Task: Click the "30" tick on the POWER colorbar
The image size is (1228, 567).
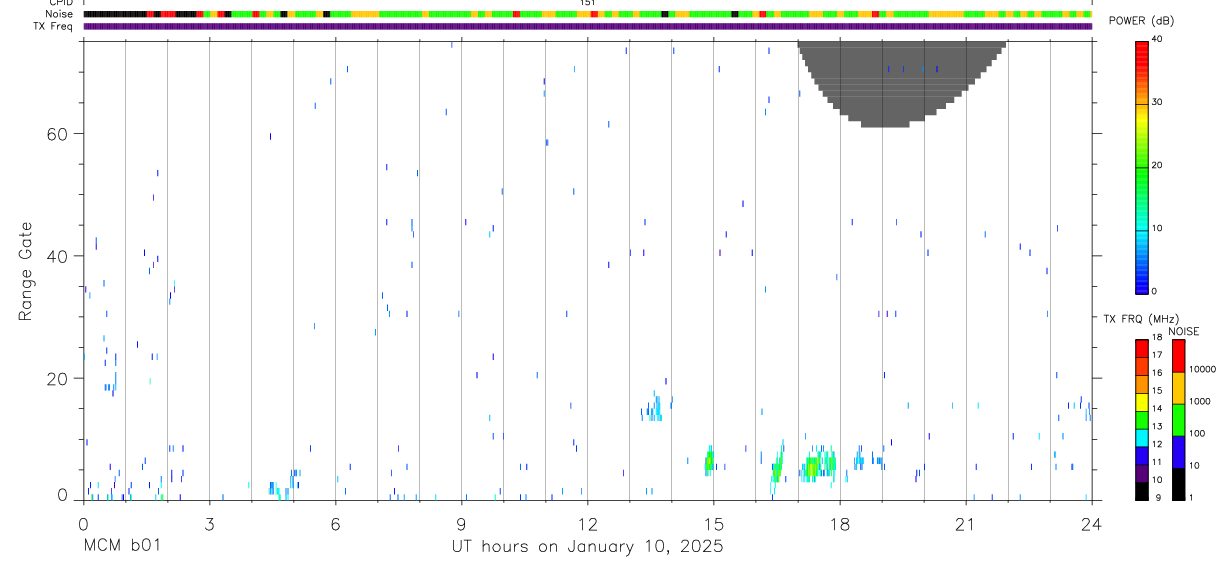Action: [x=1157, y=102]
